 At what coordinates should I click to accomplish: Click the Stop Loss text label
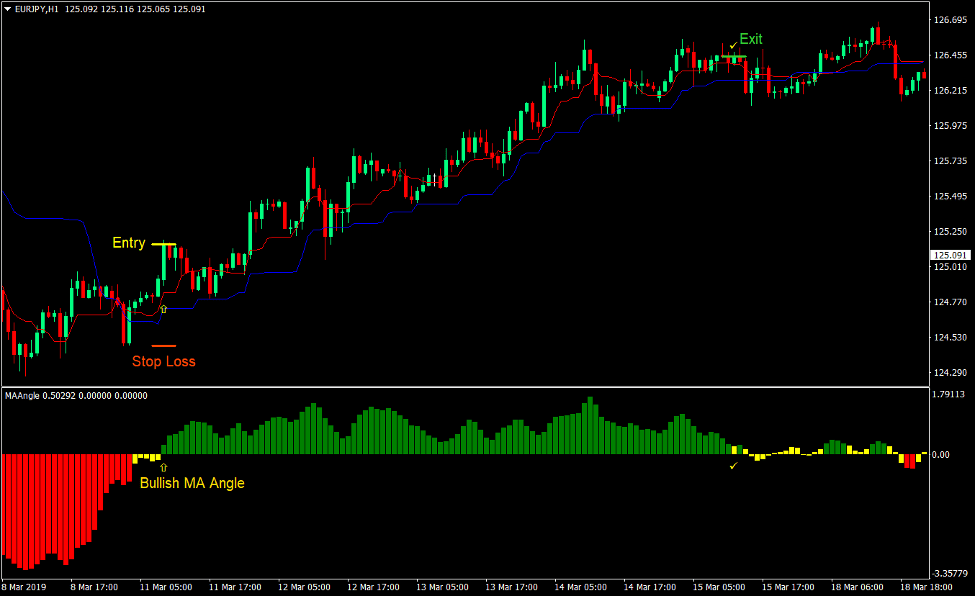point(164,361)
